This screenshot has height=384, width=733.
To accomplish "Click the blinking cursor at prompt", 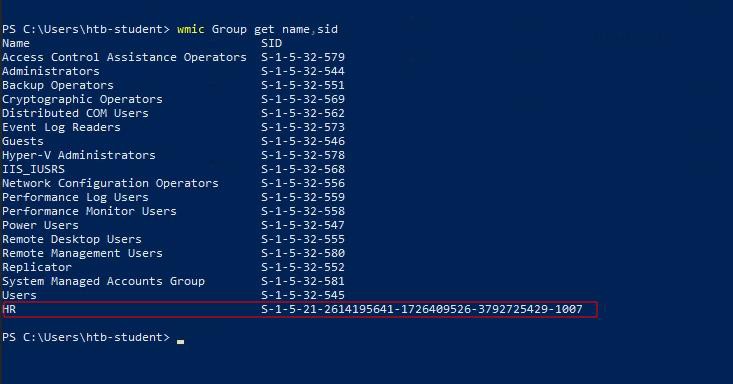I will pos(180,341).
